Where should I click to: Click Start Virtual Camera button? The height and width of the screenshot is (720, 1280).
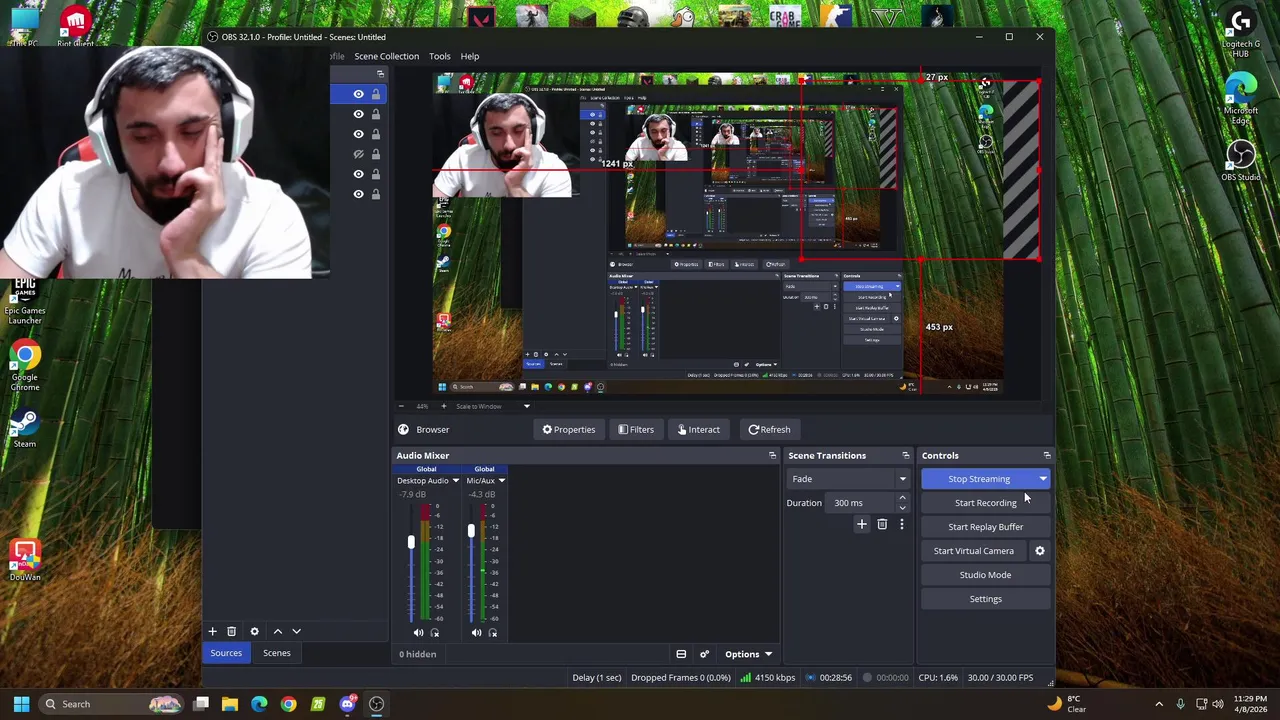tap(974, 551)
